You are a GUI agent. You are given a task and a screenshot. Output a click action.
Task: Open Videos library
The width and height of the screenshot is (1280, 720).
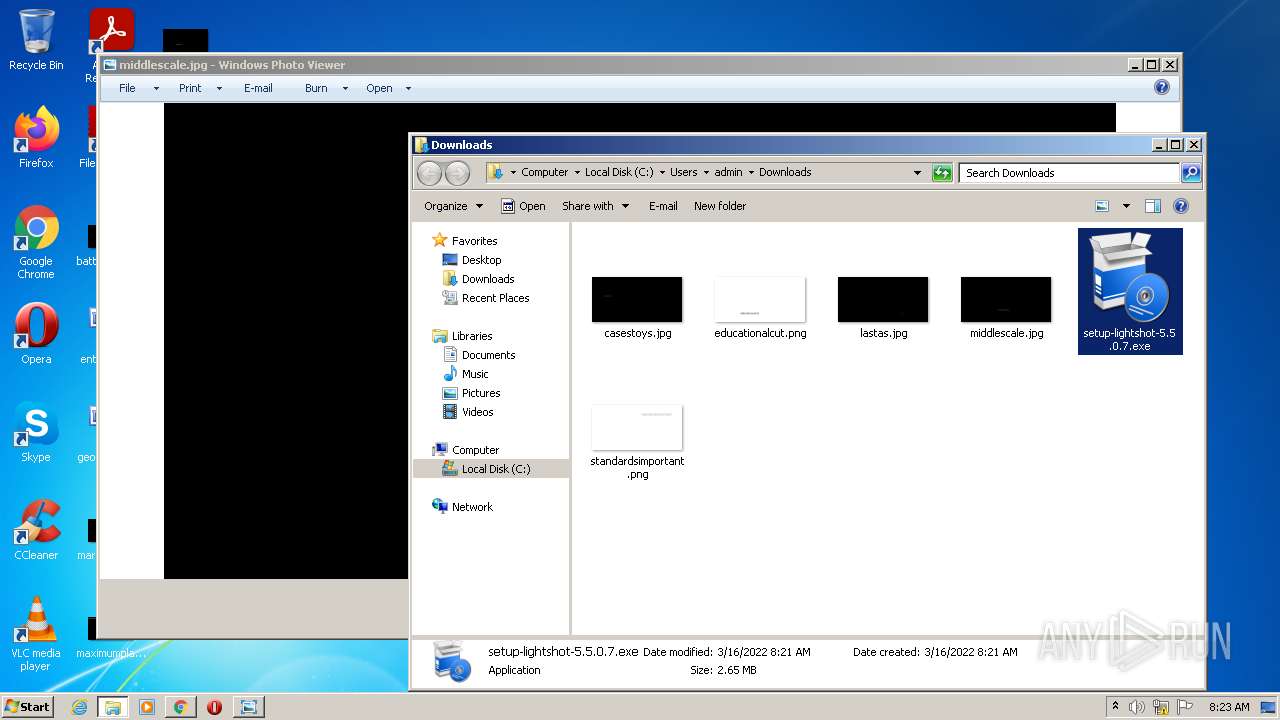[477, 412]
